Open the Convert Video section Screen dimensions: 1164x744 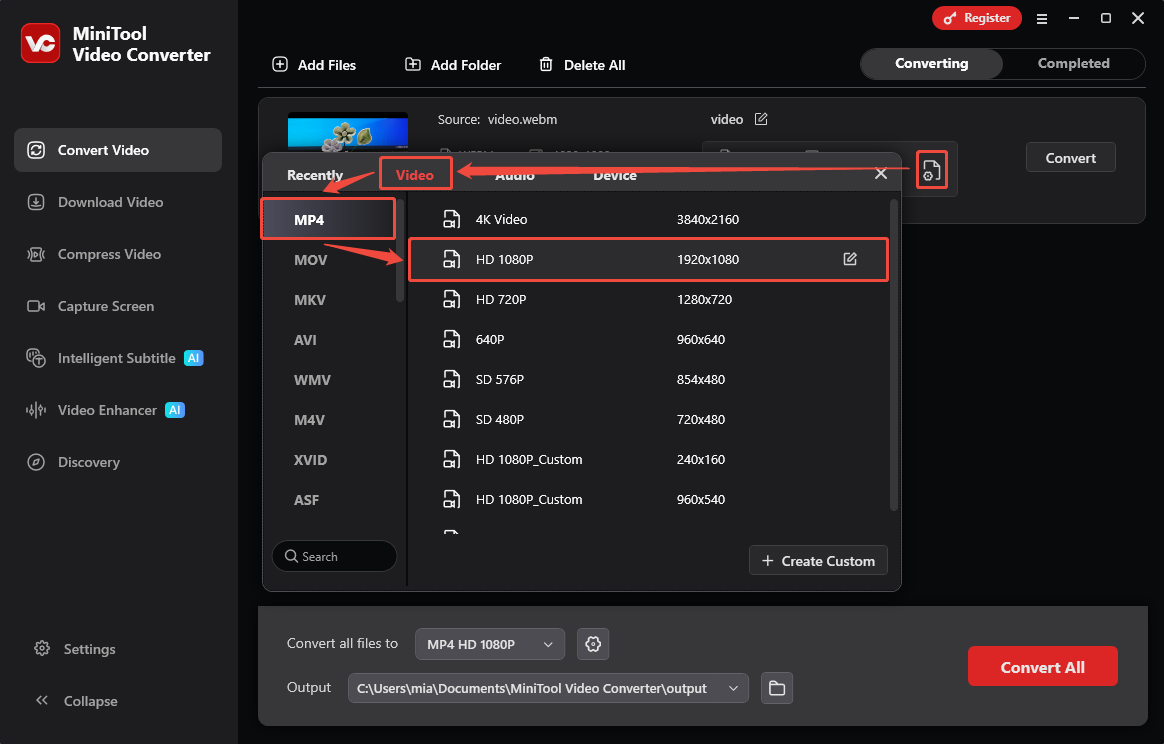coord(117,150)
